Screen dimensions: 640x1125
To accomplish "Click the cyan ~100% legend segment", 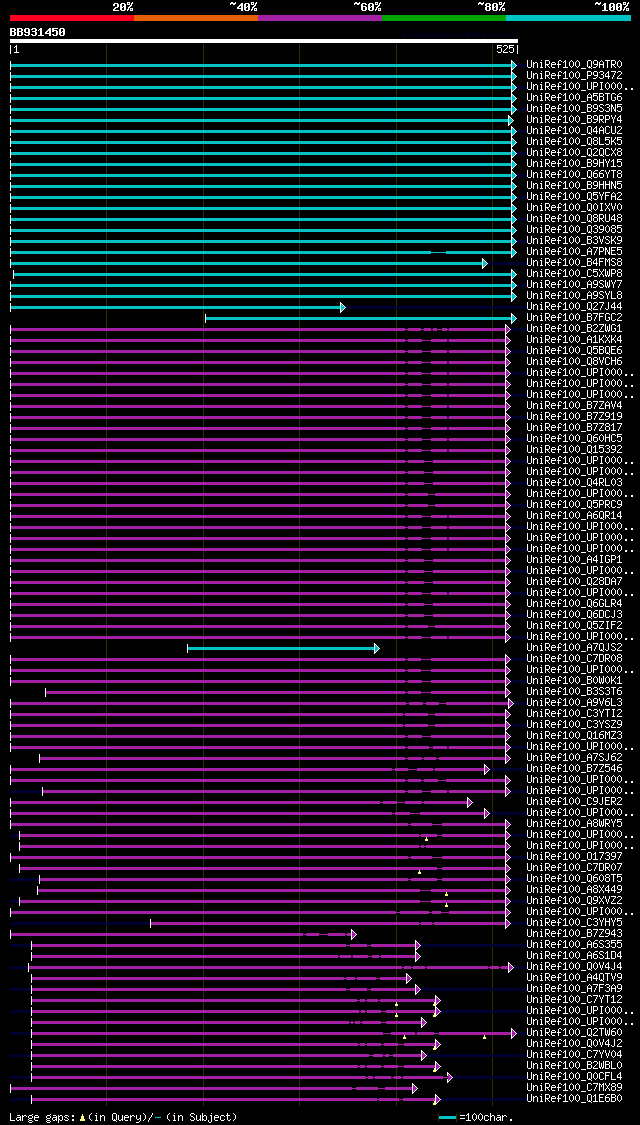I will 568,17.
